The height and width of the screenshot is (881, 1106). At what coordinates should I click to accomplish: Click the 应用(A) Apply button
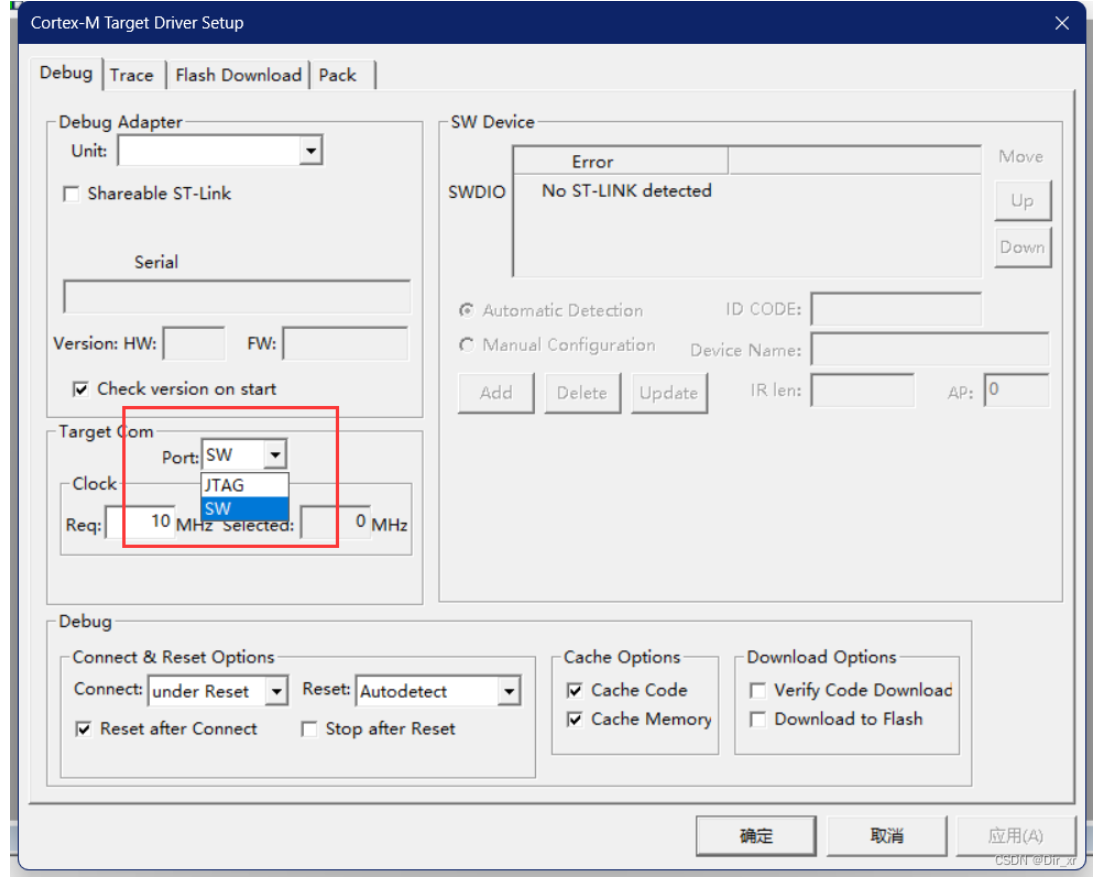tap(1016, 836)
